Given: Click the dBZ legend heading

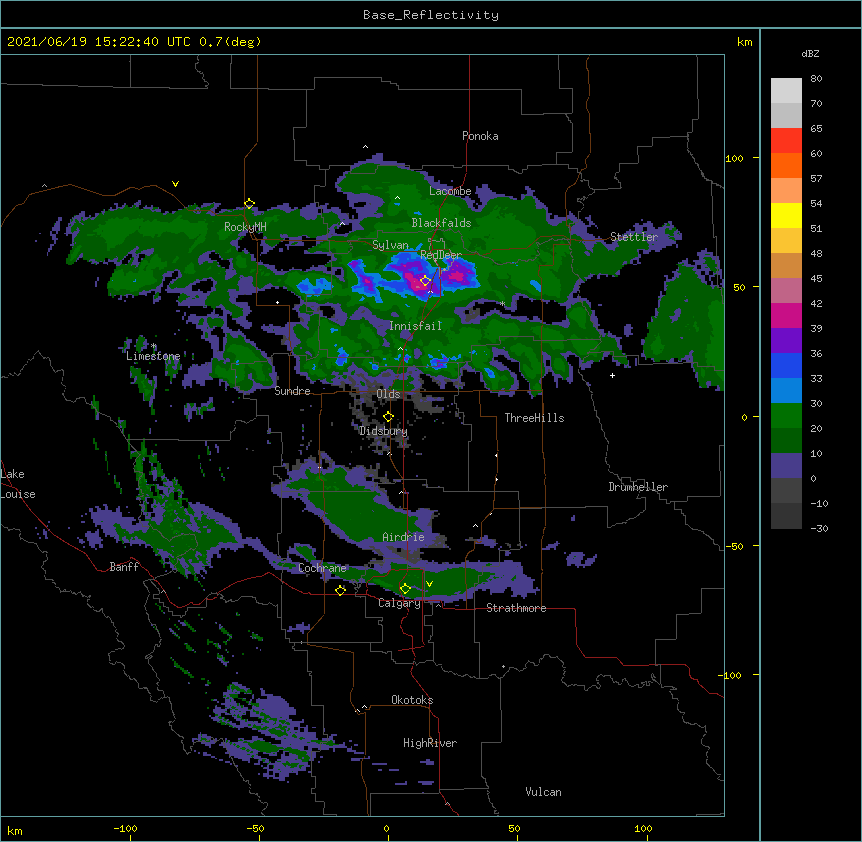Looking at the screenshot, I should point(810,53).
